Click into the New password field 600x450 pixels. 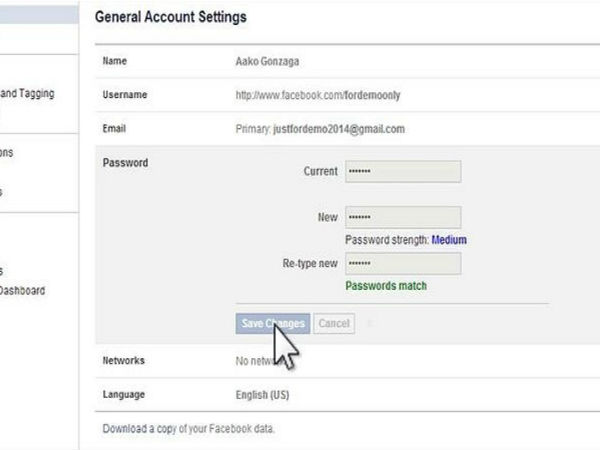click(x=403, y=217)
